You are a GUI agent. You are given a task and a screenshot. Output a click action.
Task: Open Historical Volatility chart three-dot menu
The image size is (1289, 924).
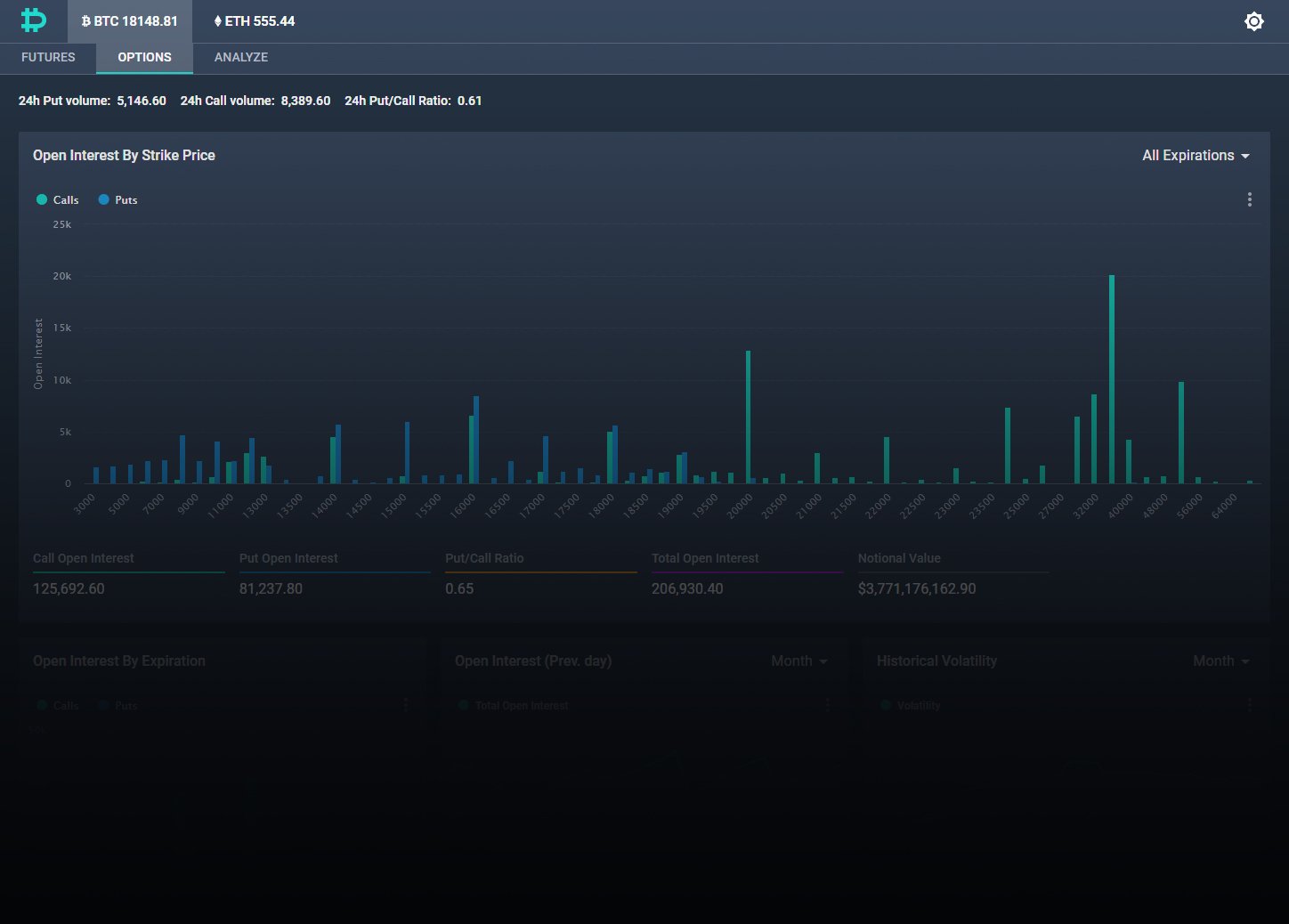(x=1249, y=705)
